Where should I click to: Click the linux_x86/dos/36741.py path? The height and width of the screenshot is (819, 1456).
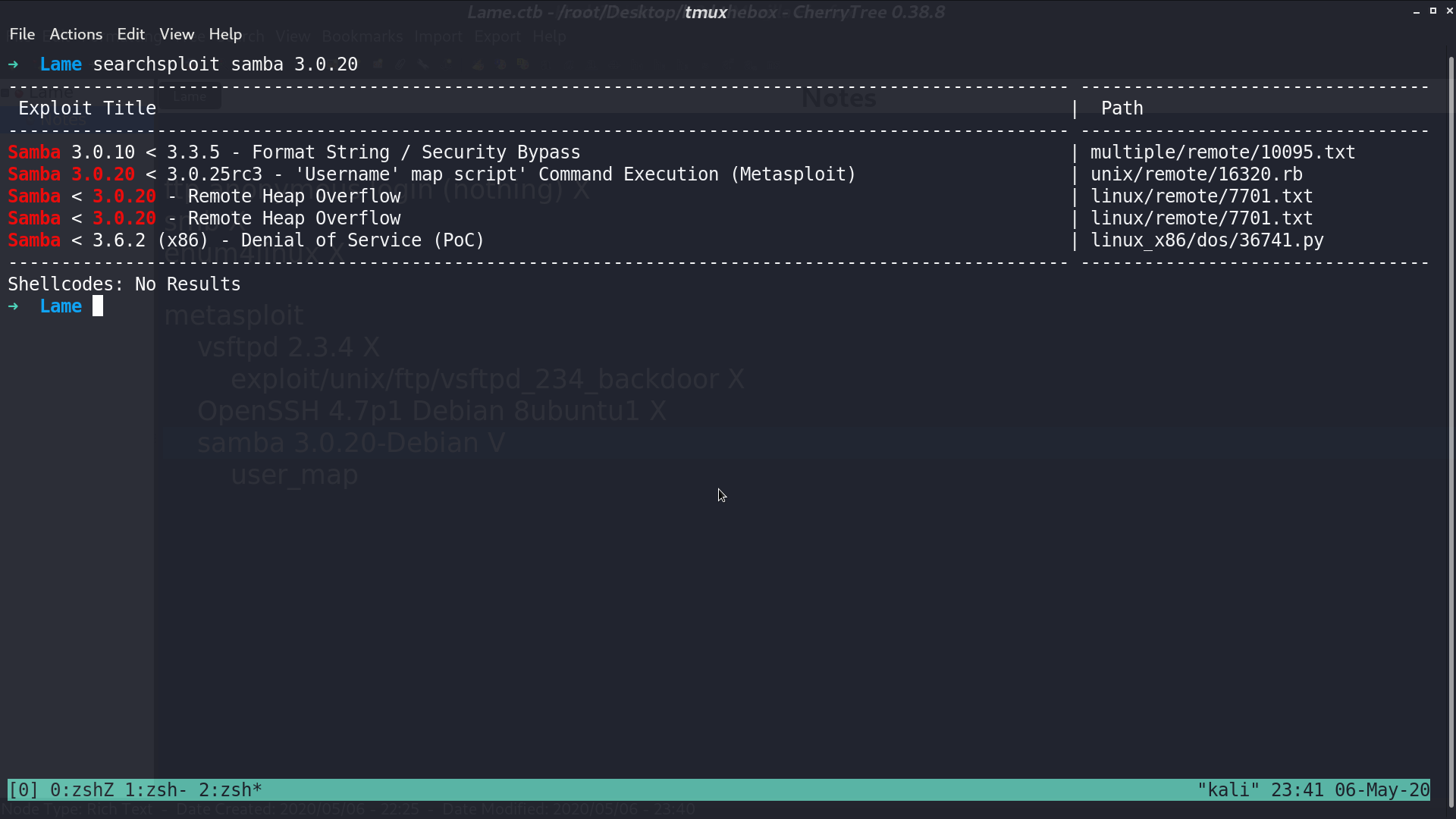tap(1207, 240)
